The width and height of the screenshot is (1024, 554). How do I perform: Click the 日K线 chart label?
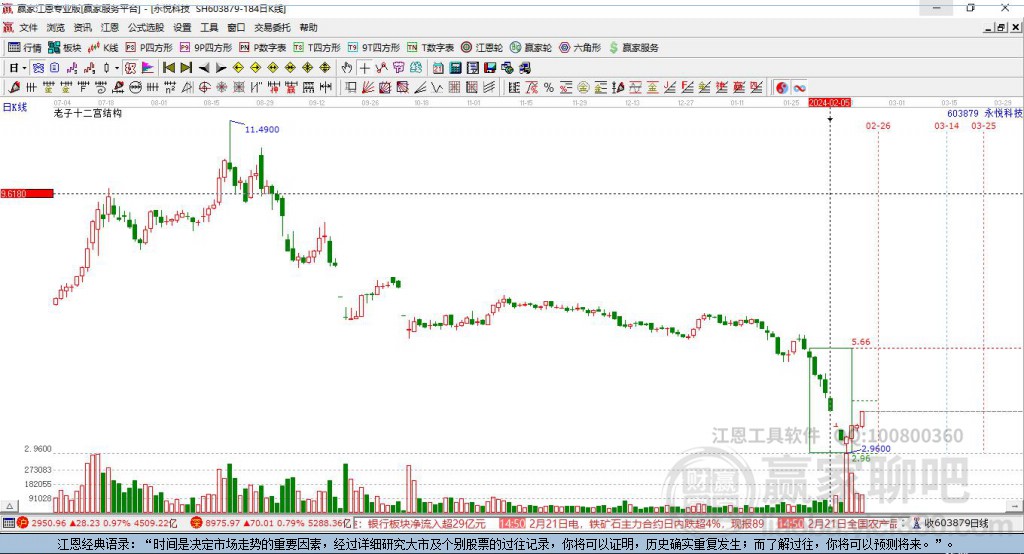pos(14,107)
